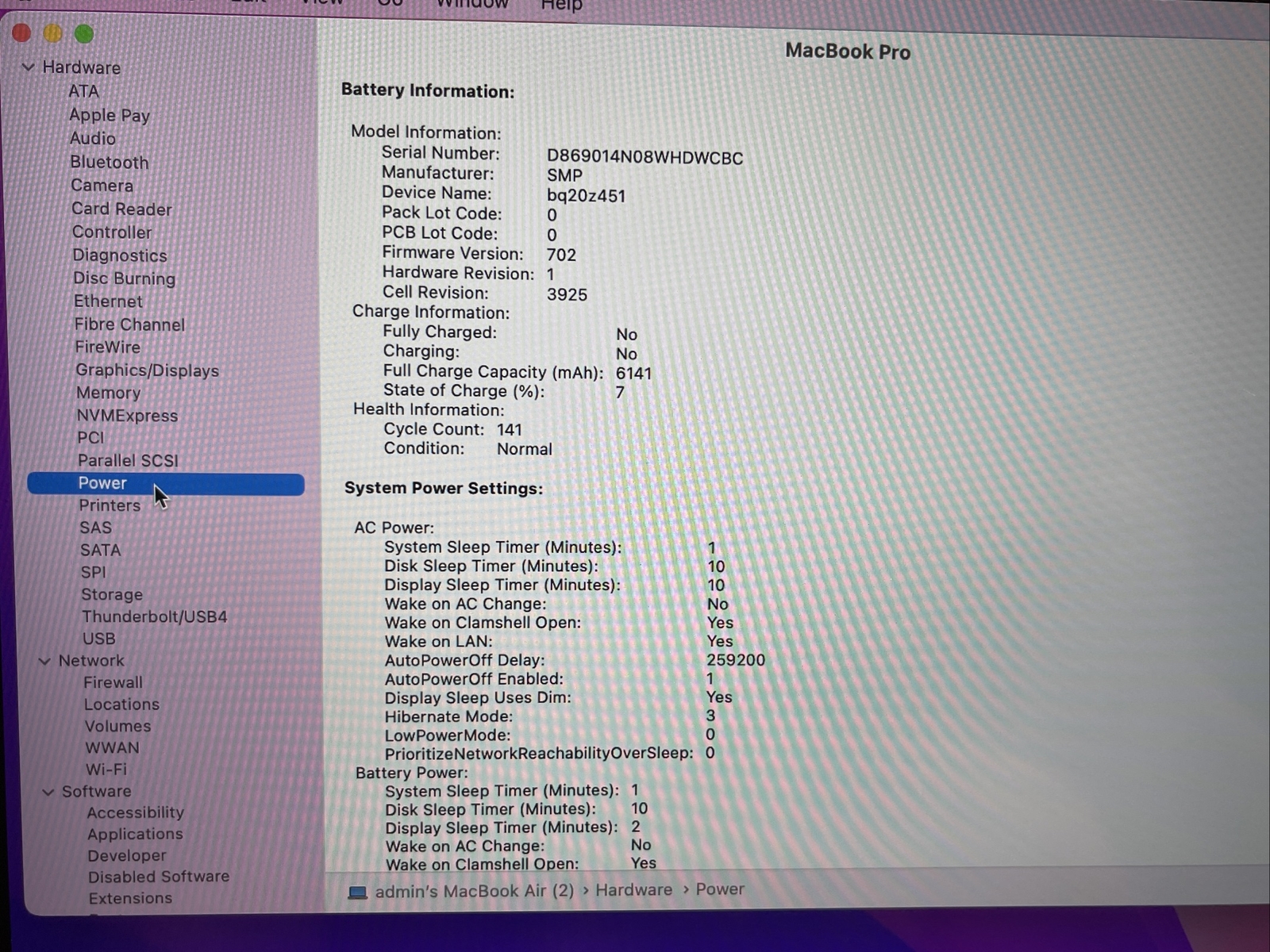Click the Firmware Version value 702
The height and width of the screenshot is (952, 1270).
[561, 255]
